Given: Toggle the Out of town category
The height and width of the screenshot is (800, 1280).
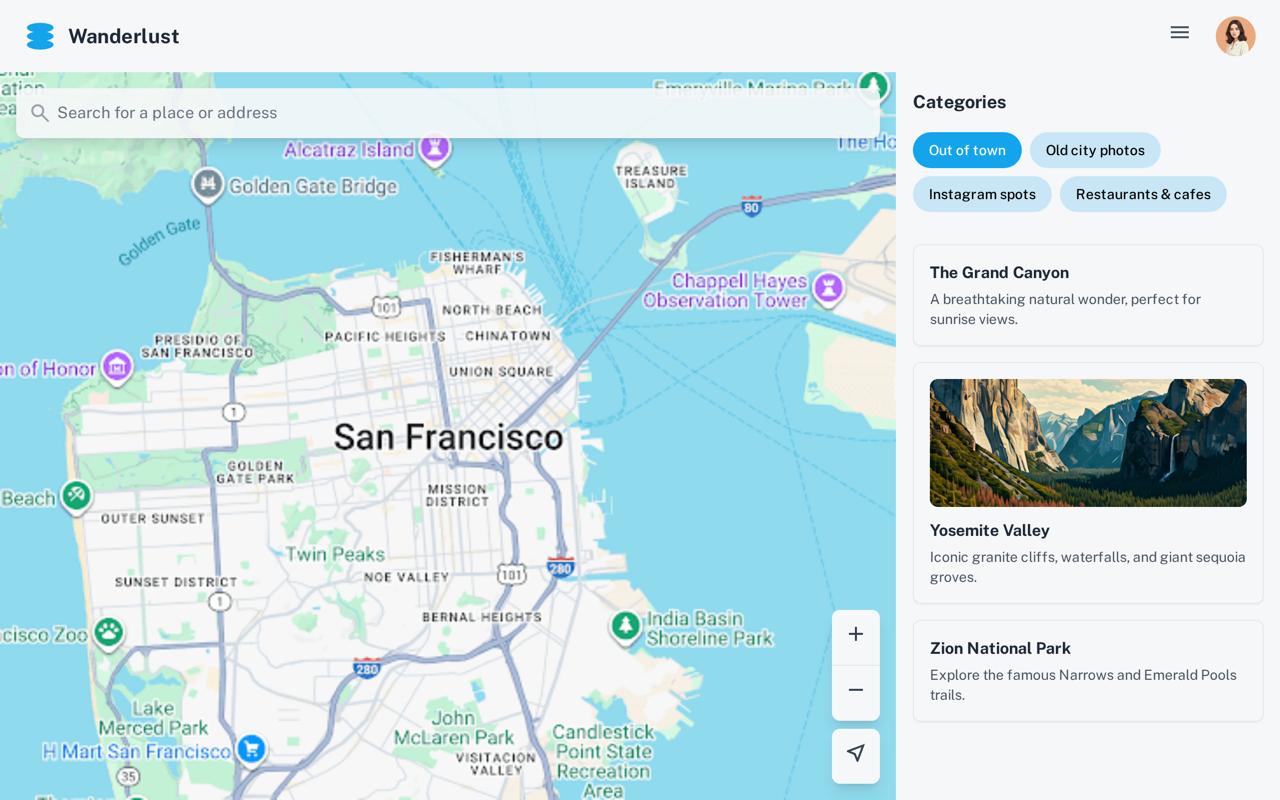Looking at the screenshot, I should pyautogui.click(x=966, y=150).
